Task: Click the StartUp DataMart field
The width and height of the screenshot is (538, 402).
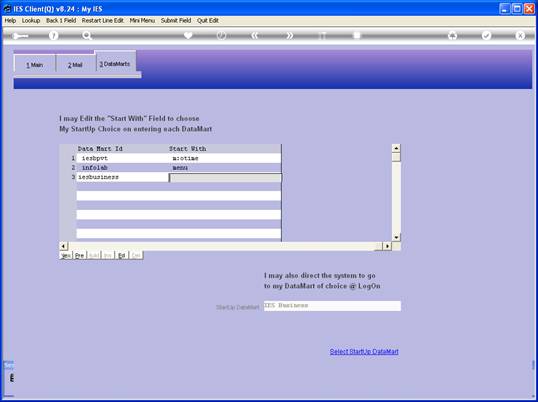Action: pyautogui.click(x=332, y=306)
